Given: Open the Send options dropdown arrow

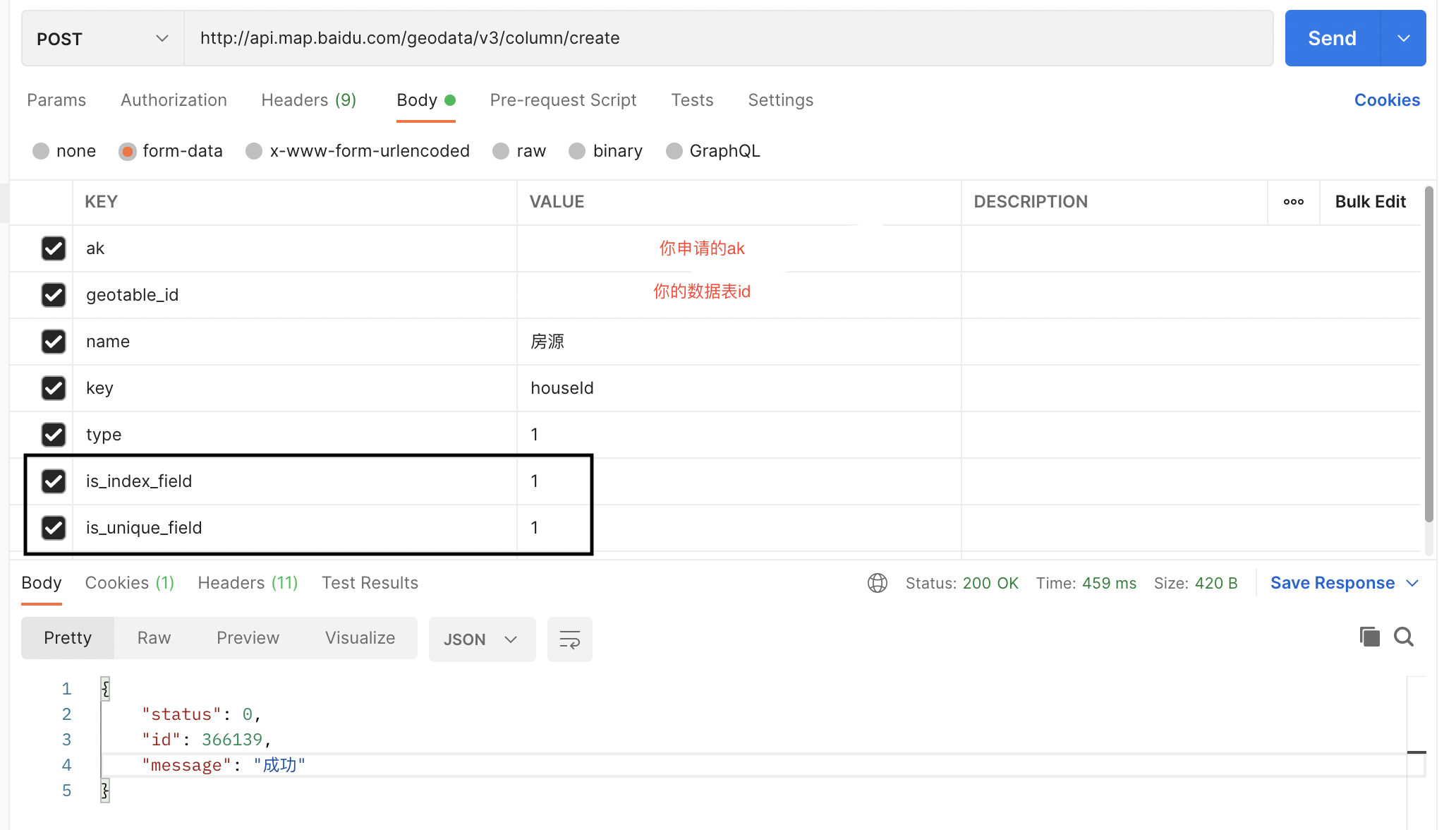Looking at the screenshot, I should (x=1404, y=38).
